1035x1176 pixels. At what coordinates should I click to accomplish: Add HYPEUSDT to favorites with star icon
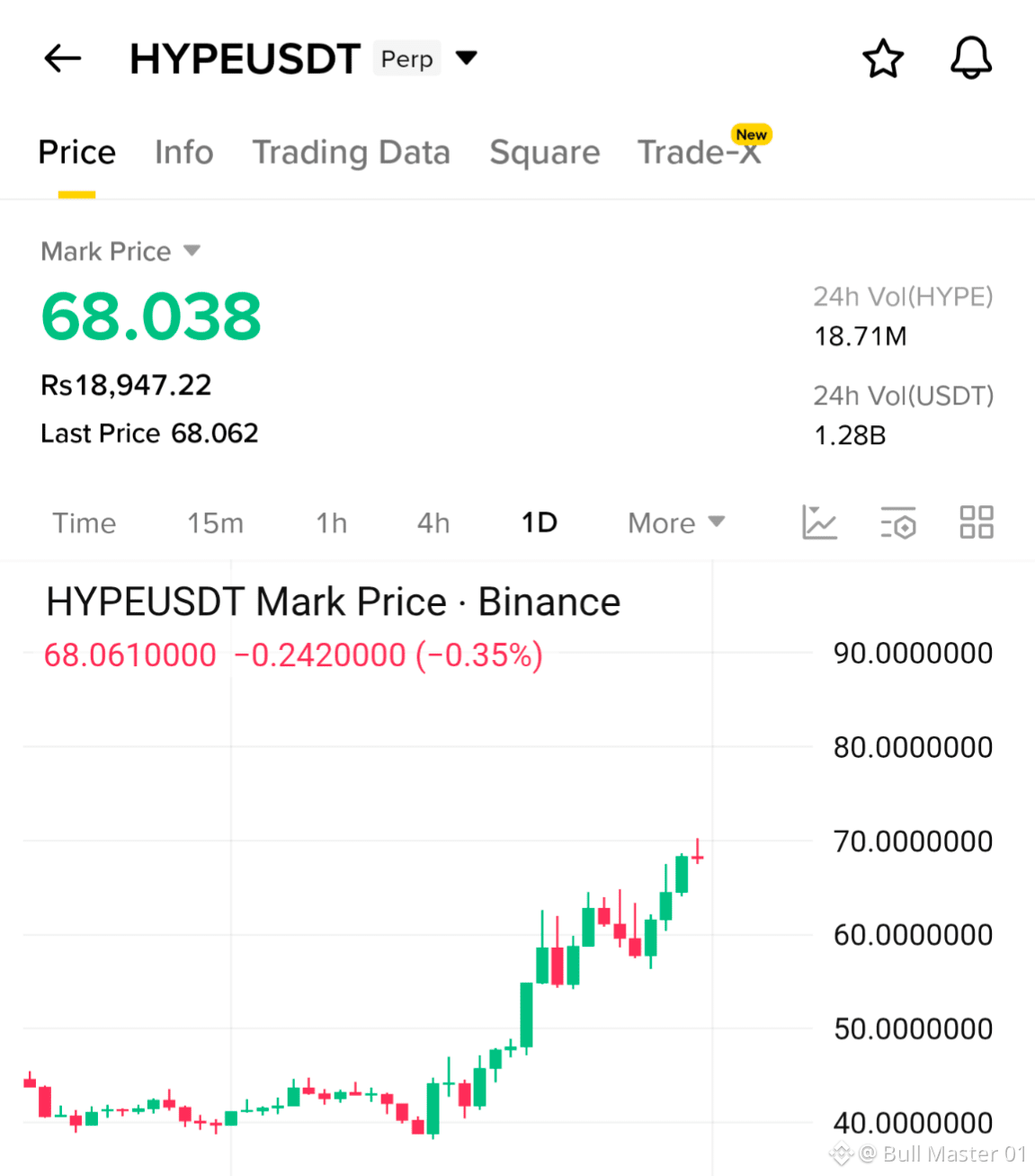pyautogui.click(x=882, y=58)
